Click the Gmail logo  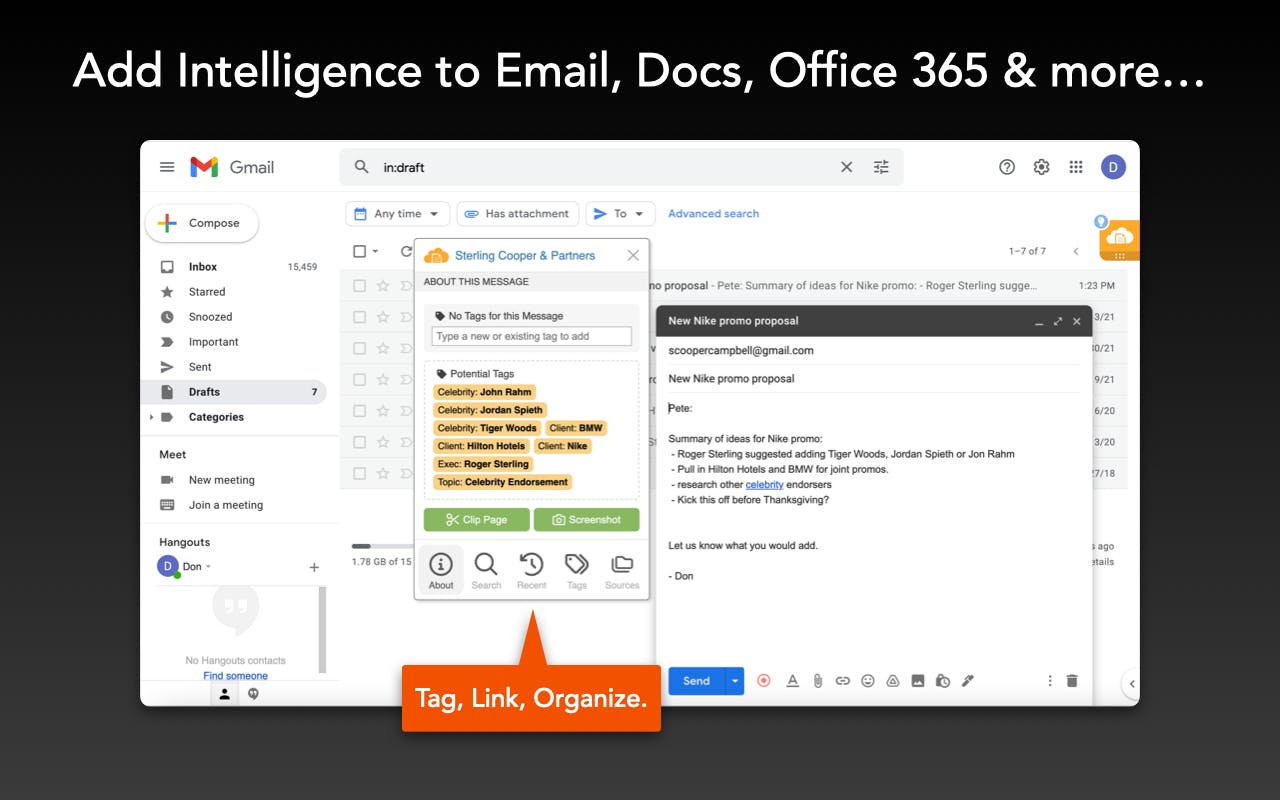click(x=232, y=167)
